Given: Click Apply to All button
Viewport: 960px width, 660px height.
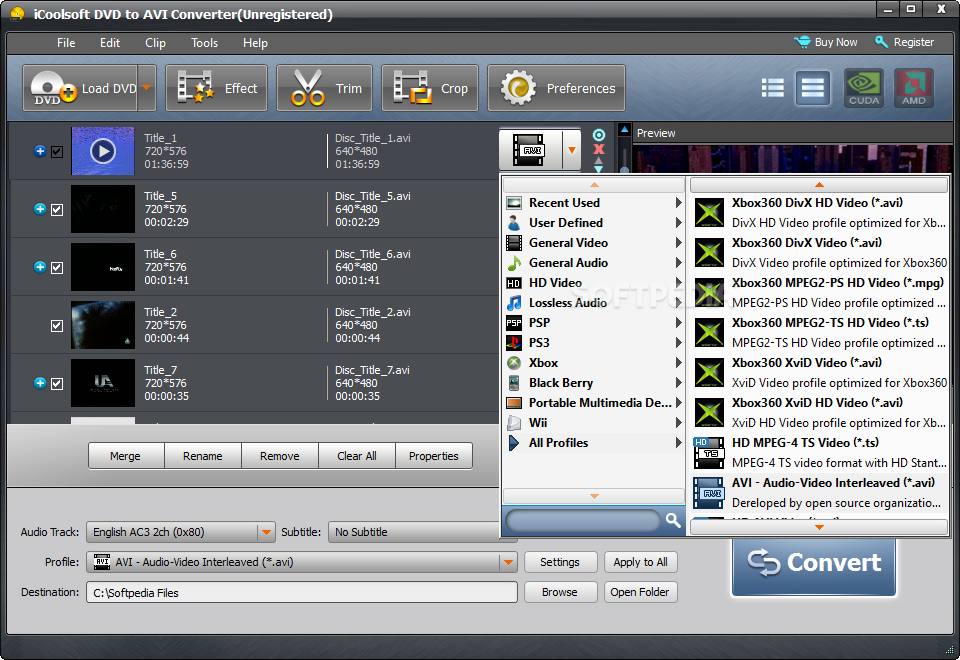Looking at the screenshot, I should 640,562.
